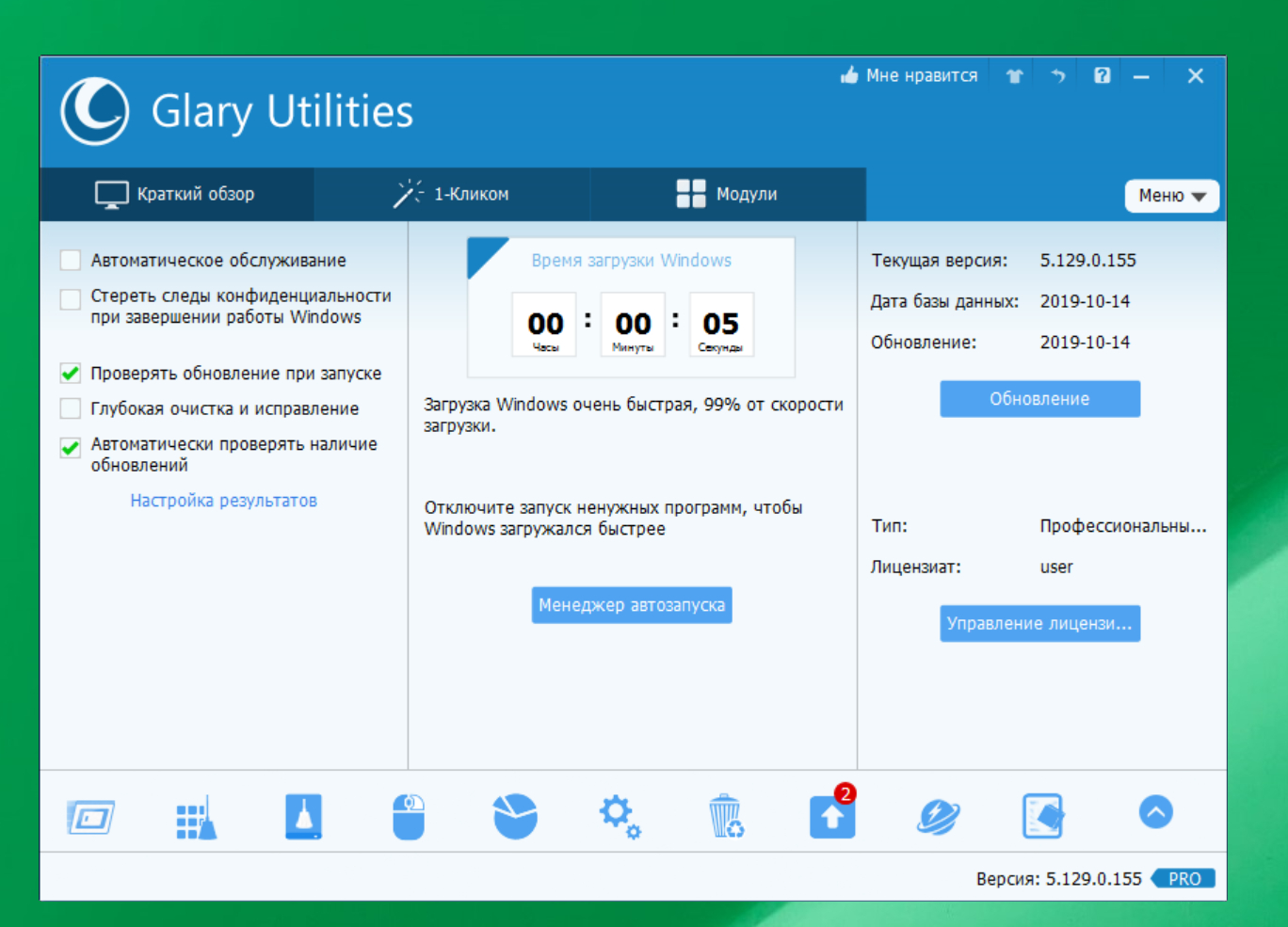
Task: Follow the Настройка результатов link
Action: click(x=223, y=501)
